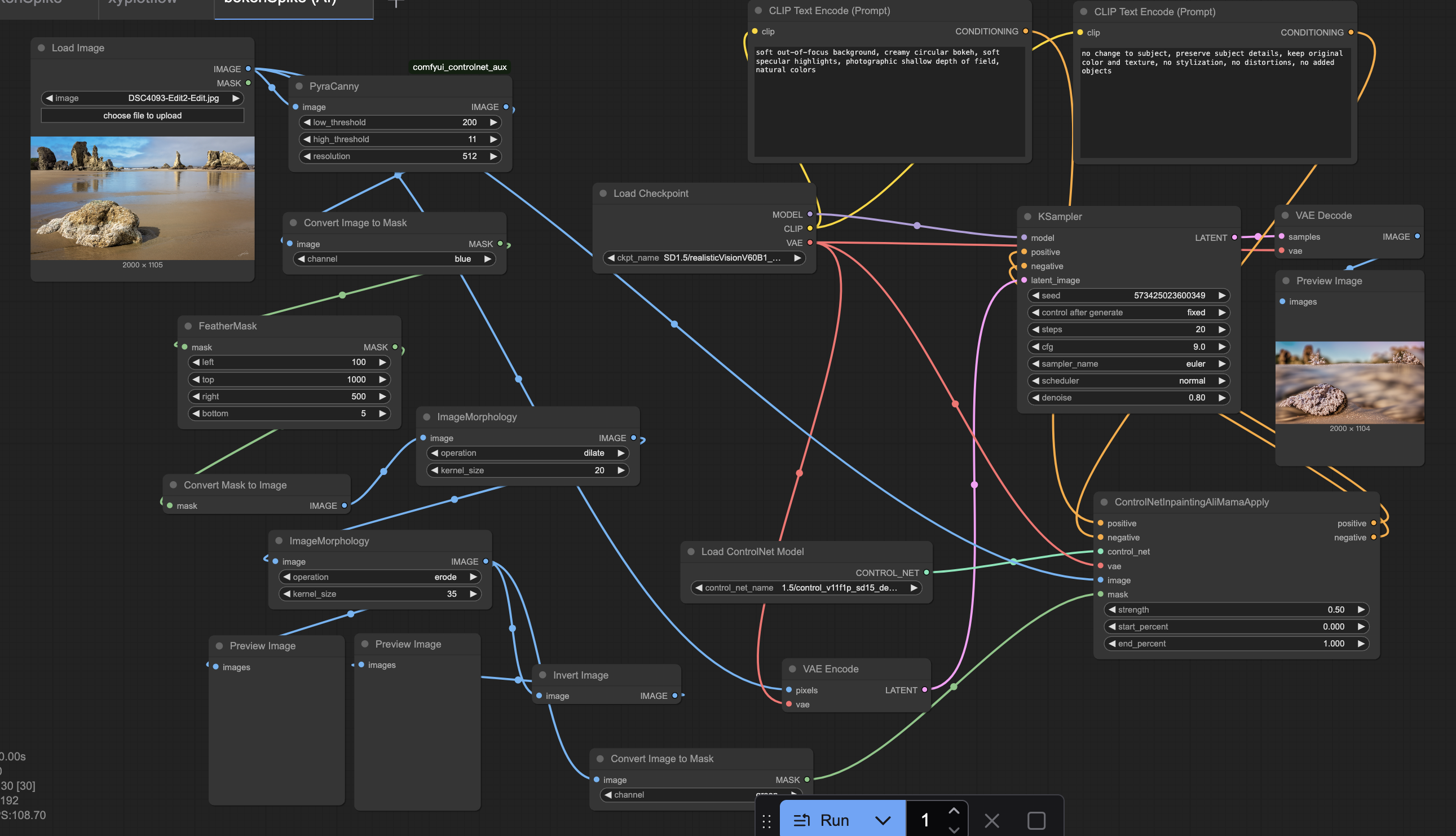Increase KSampler steps with right arrow
The height and width of the screenshot is (836, 1456).
(1222, 329)
